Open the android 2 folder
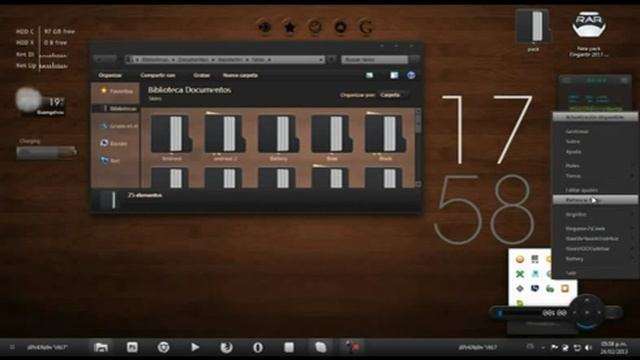Image resolution: width=640 pixels, height=360 pixels. (x=225, y=137)
